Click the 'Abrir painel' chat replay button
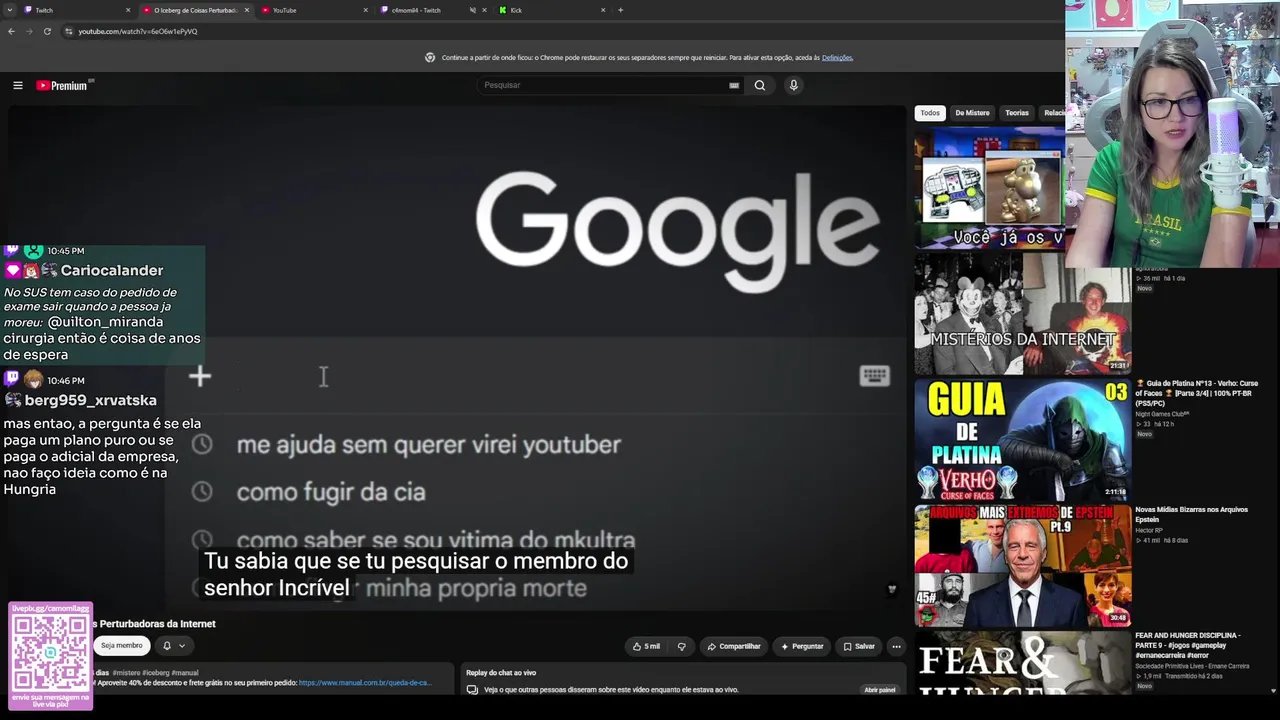The height and width of the screenshot is (720, 1280). 880,690
